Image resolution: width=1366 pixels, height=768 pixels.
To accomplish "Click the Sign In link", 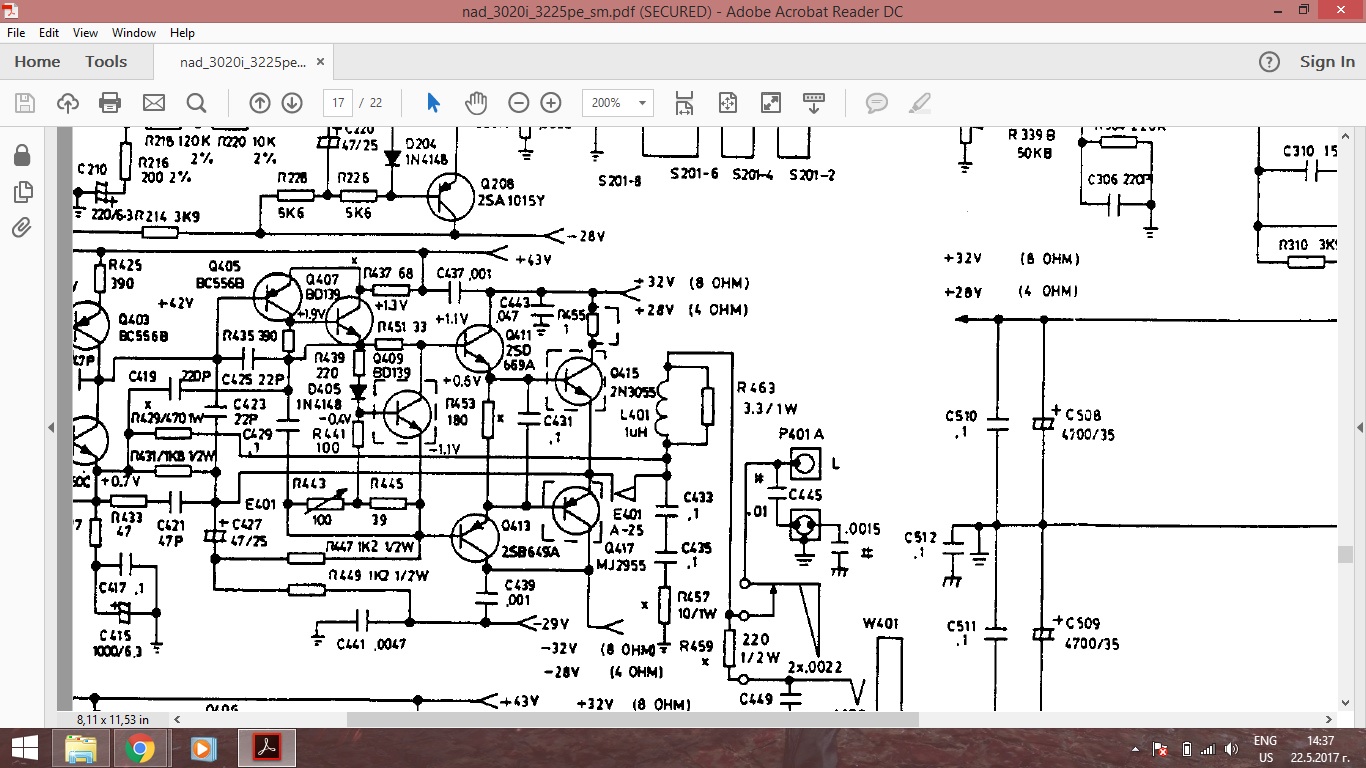I will point(1327,62).
